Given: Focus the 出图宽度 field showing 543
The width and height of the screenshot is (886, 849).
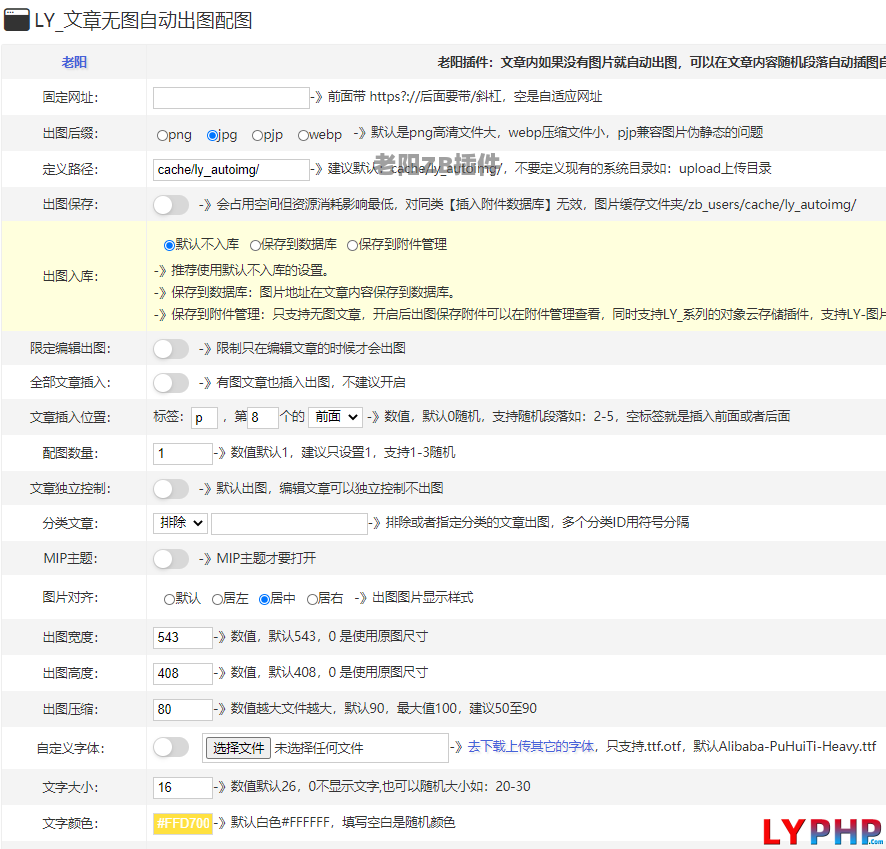Looking at the screenshot, I should point(183,638).
